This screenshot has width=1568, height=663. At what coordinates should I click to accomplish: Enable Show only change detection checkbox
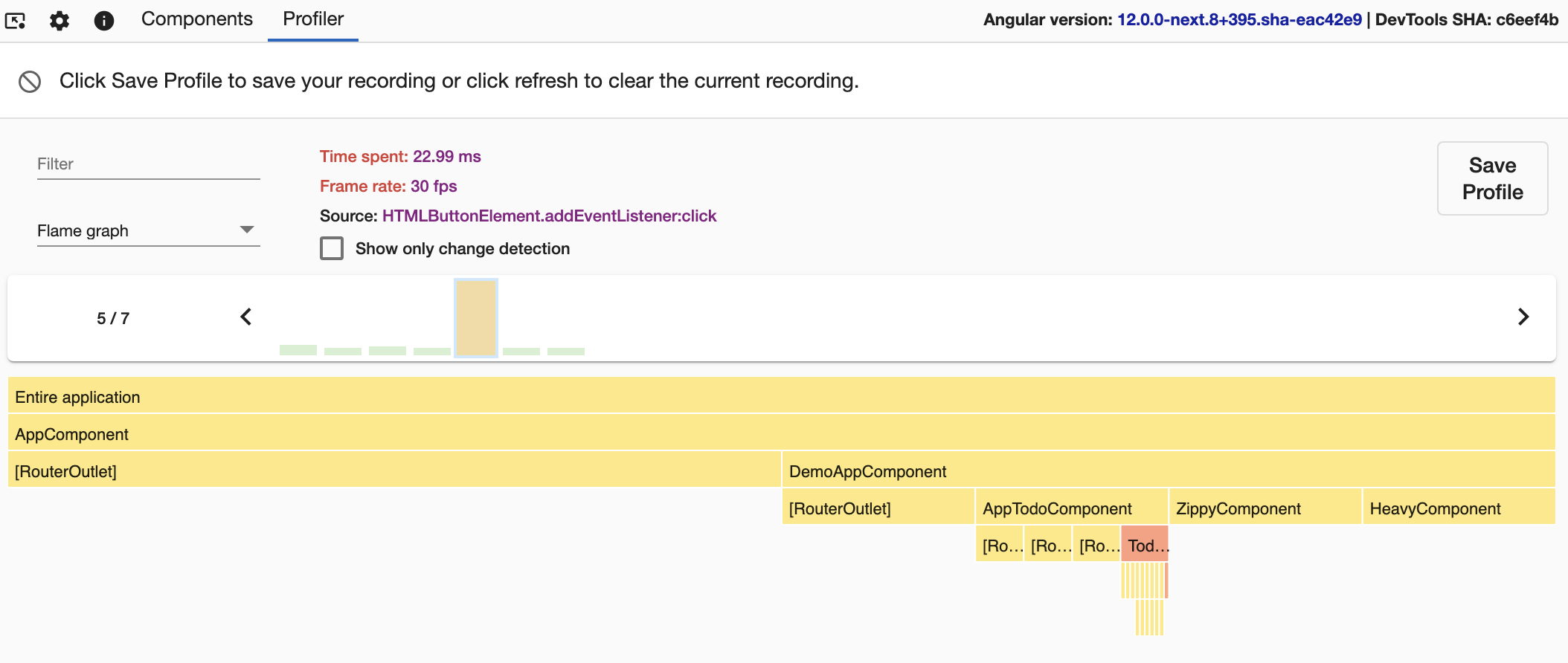(332, 248)
